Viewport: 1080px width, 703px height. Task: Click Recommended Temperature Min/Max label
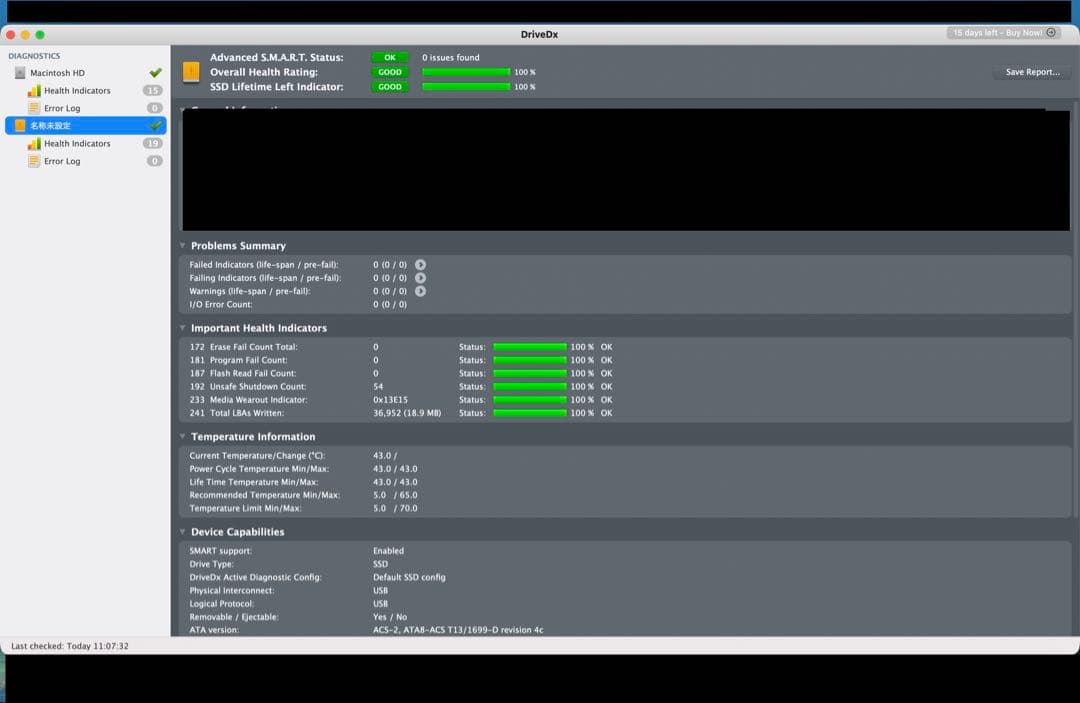click(x=264, y=495)
